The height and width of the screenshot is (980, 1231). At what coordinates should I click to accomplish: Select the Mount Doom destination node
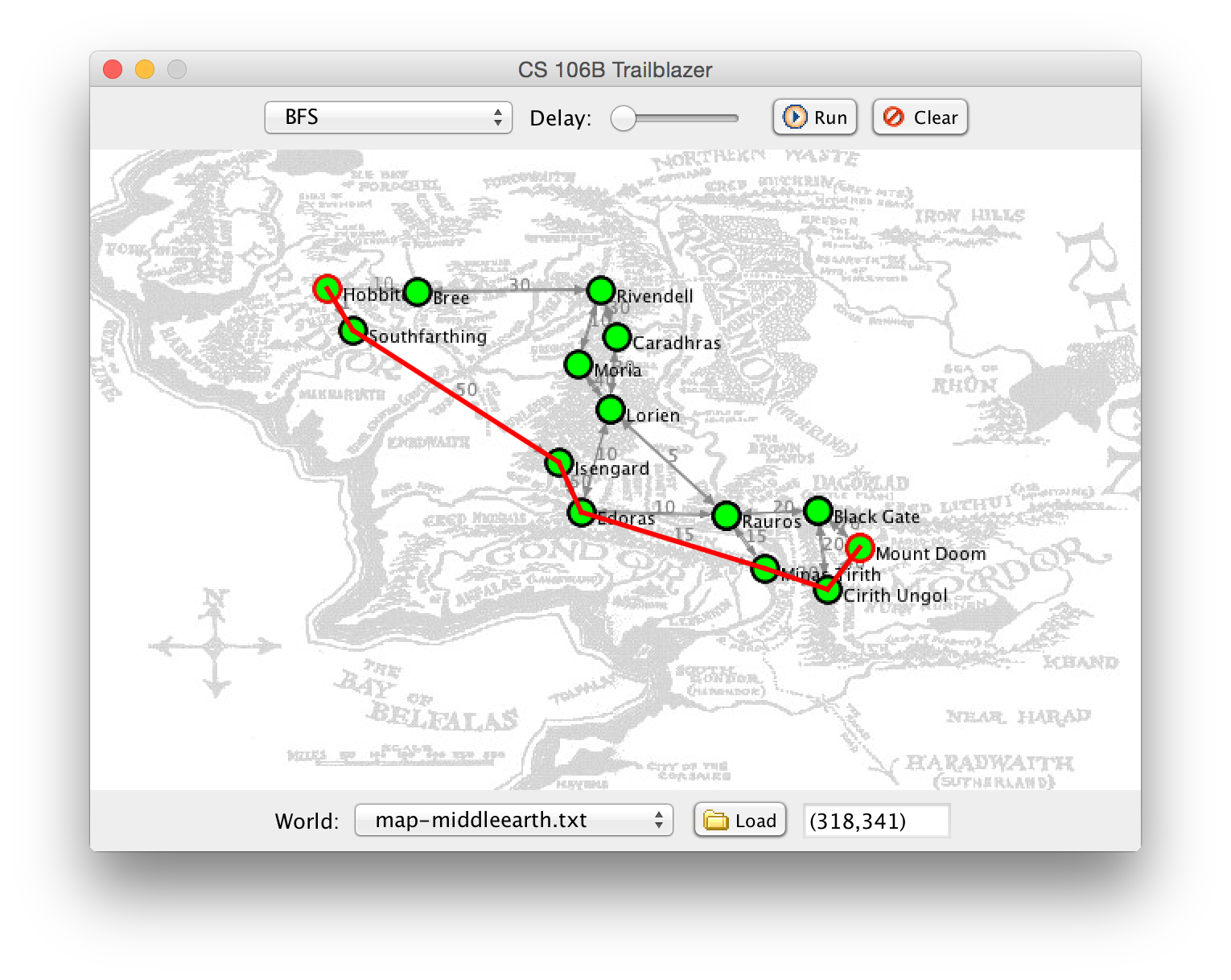[860, 547]
